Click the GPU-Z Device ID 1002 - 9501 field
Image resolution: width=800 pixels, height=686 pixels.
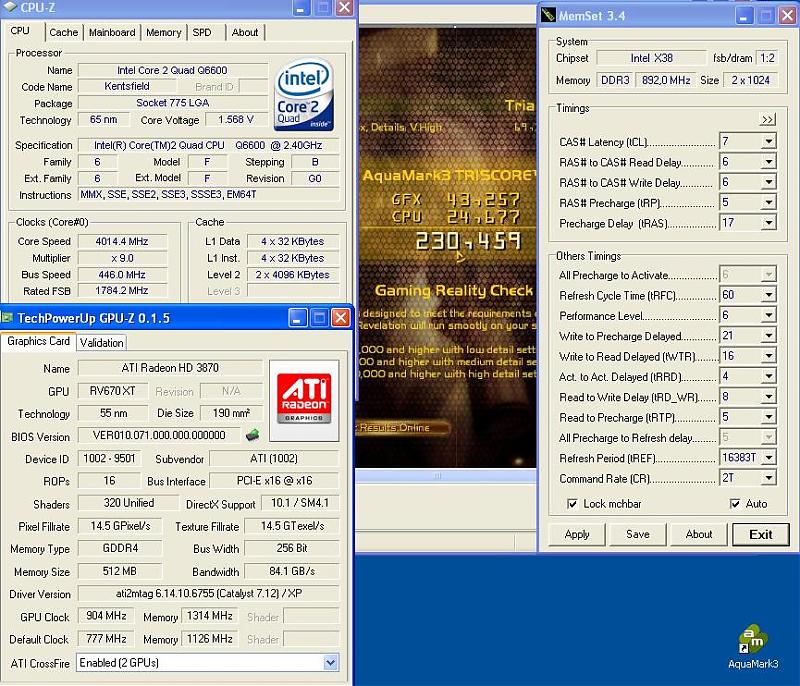(x=109, y=458)
